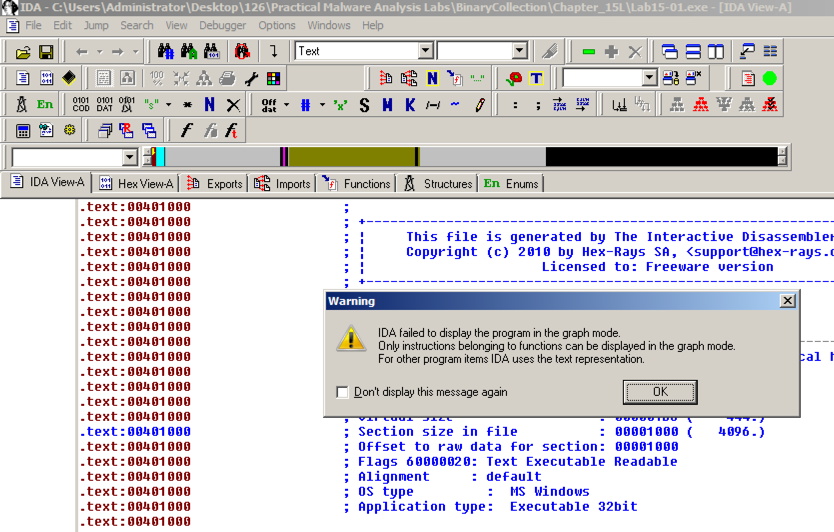Click the pencil manual operand icon

[479, 105]
